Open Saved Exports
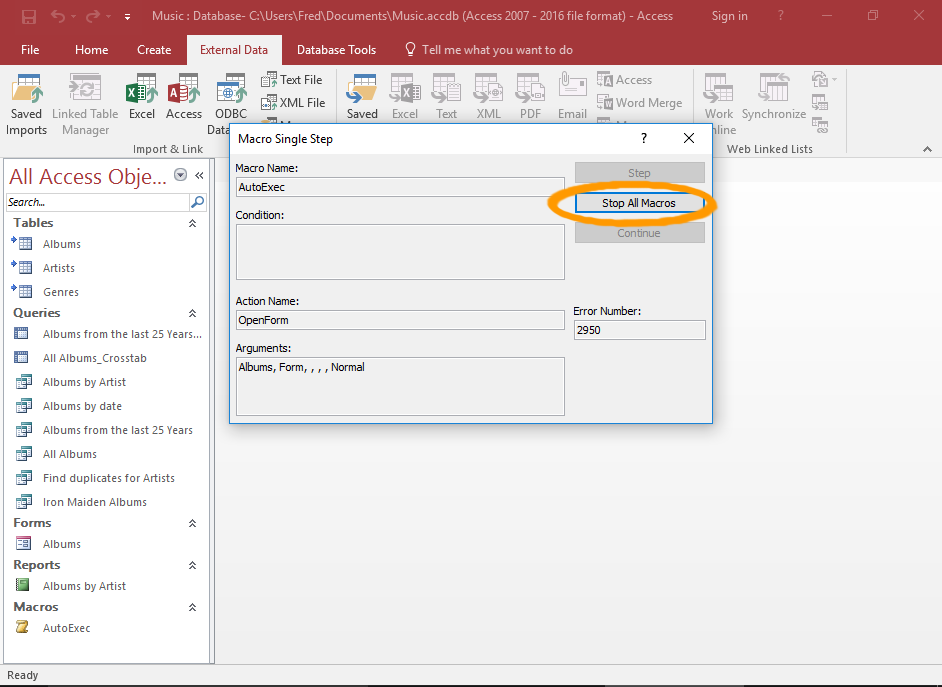Screen dimensions: 942x687 pyautogui.click(x=361, y=95)
